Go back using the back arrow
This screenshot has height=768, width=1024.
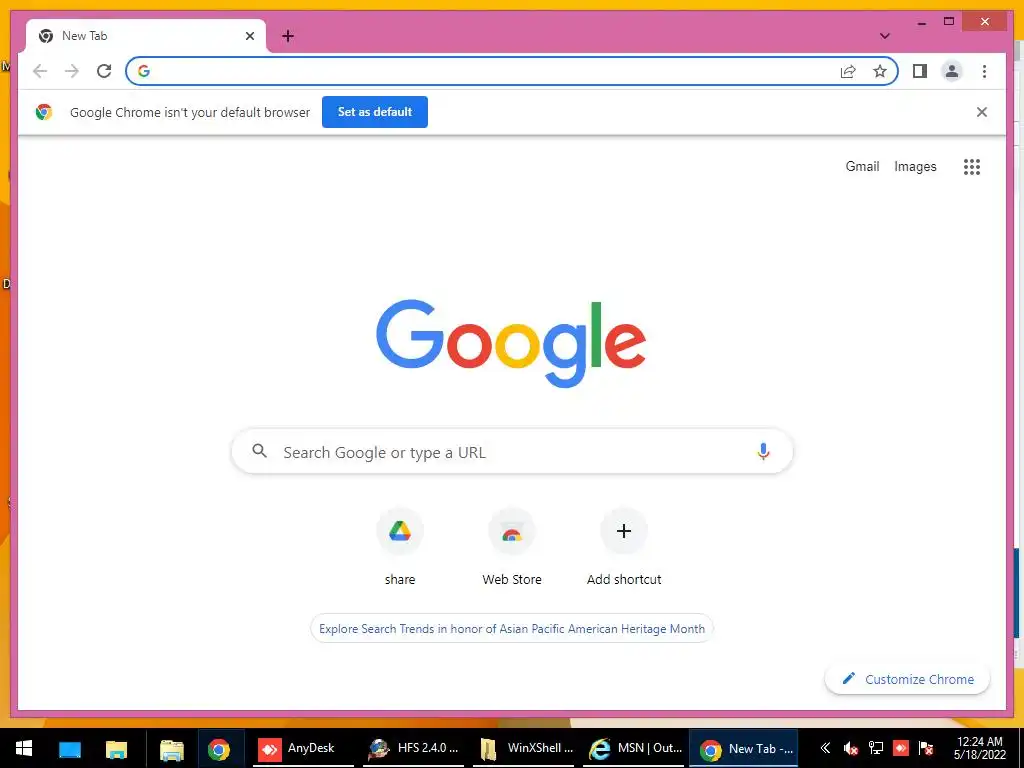click(40, 71)
